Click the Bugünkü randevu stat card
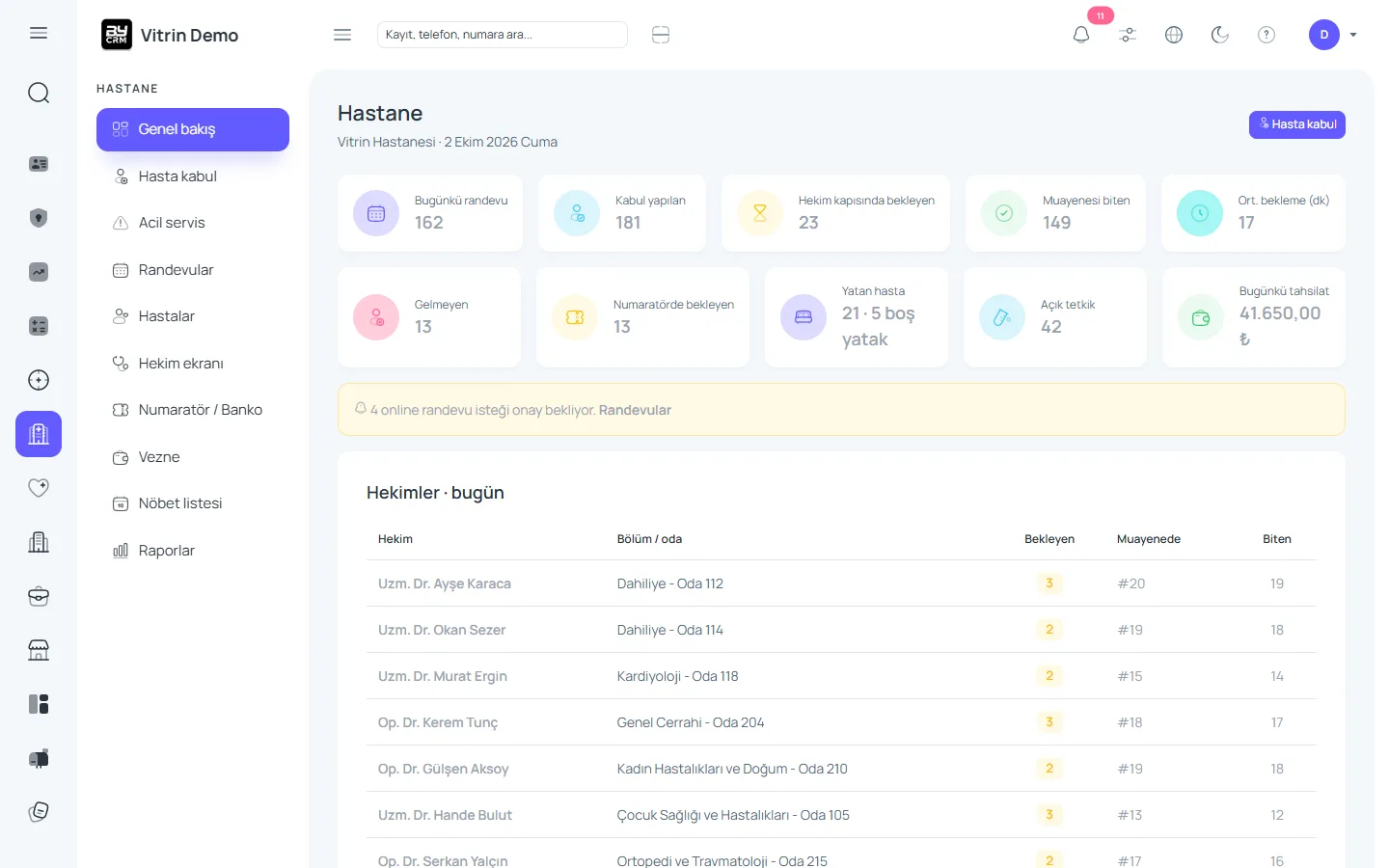The height and width of the screenshot is (868, 1389). coord(430,213)
